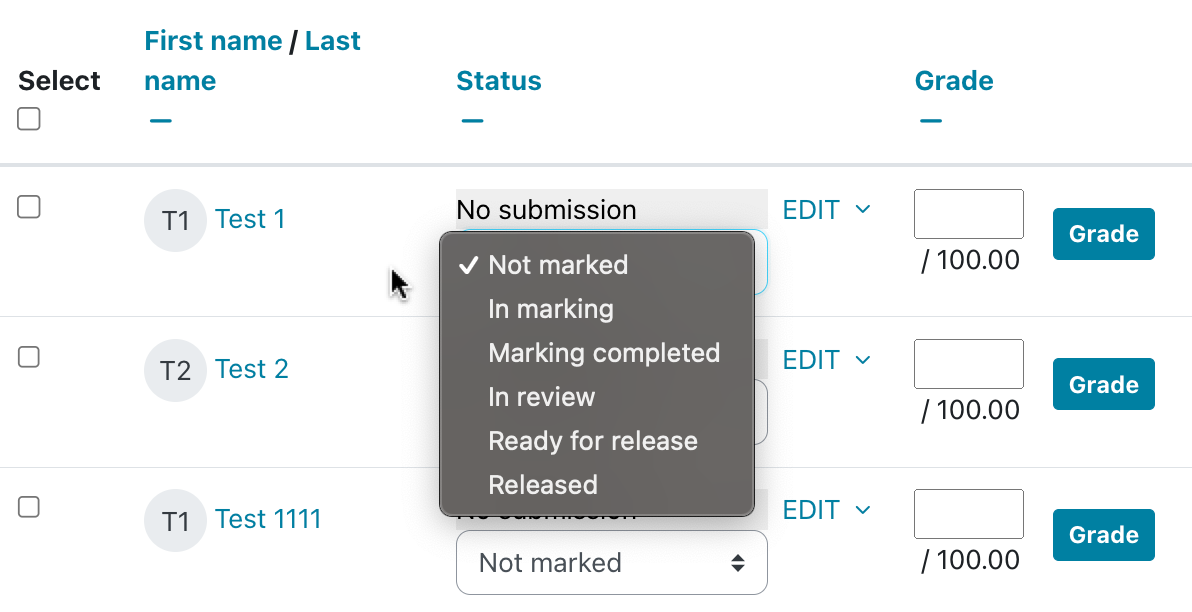Click the T1 avatar for Test 1111
Viewport: 1192px width, 612px height.
click(x=175, y=521)
